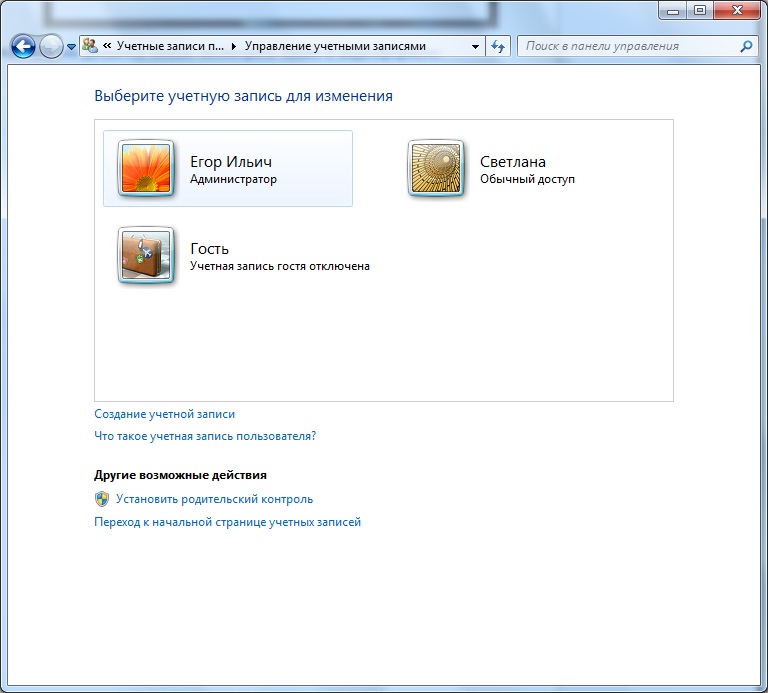The height and width of the screenshot is (693, 768).
Task: Open the address bar history dropdown
Action: point(475,46)
